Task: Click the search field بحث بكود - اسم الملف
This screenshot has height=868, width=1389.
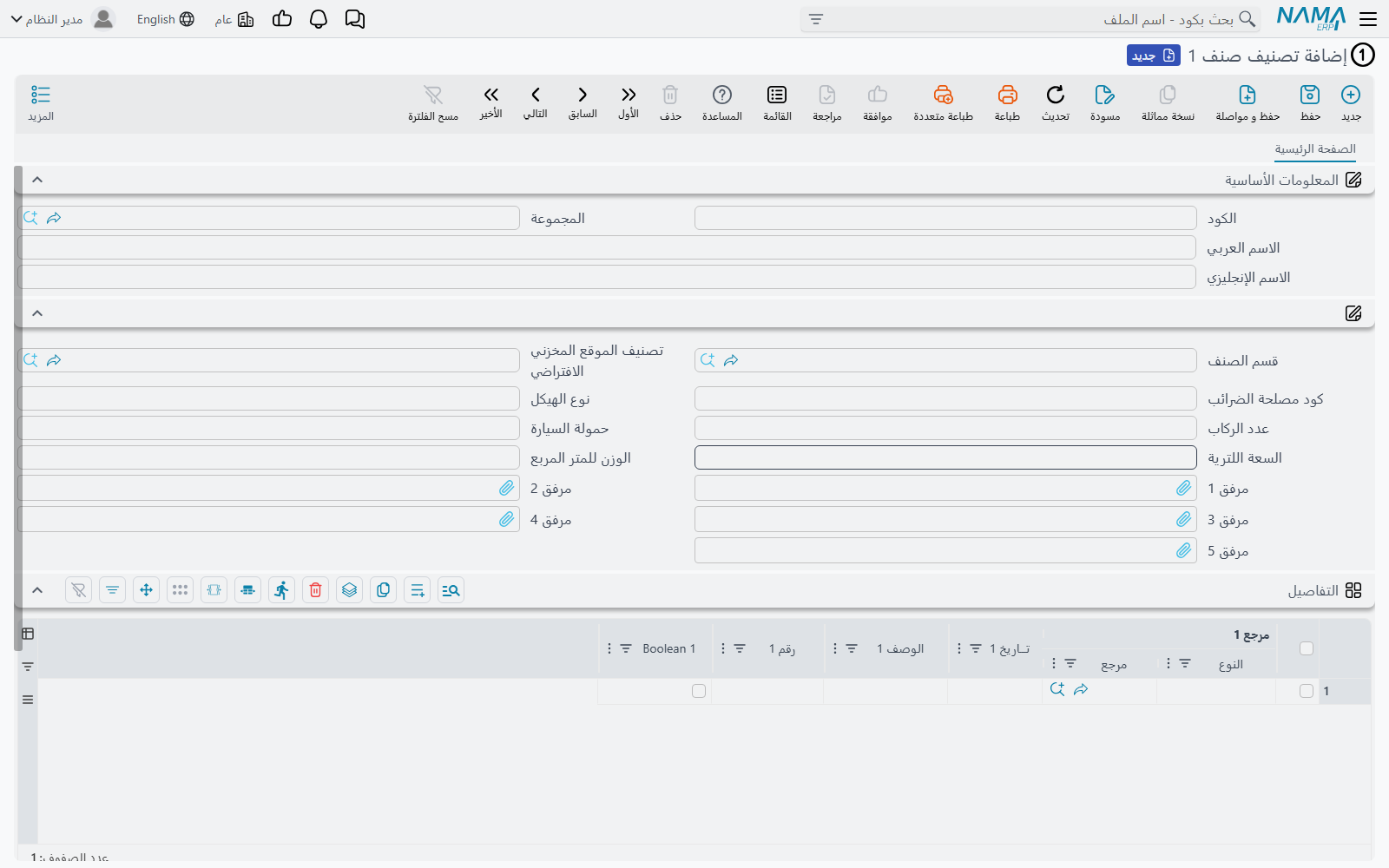Action: pos(1030,19)
